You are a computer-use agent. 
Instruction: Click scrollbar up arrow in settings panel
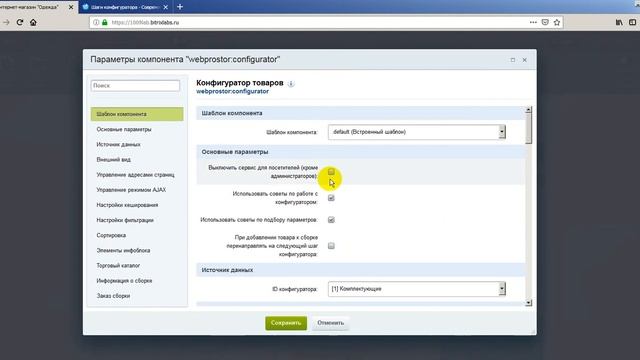(528, 110)
